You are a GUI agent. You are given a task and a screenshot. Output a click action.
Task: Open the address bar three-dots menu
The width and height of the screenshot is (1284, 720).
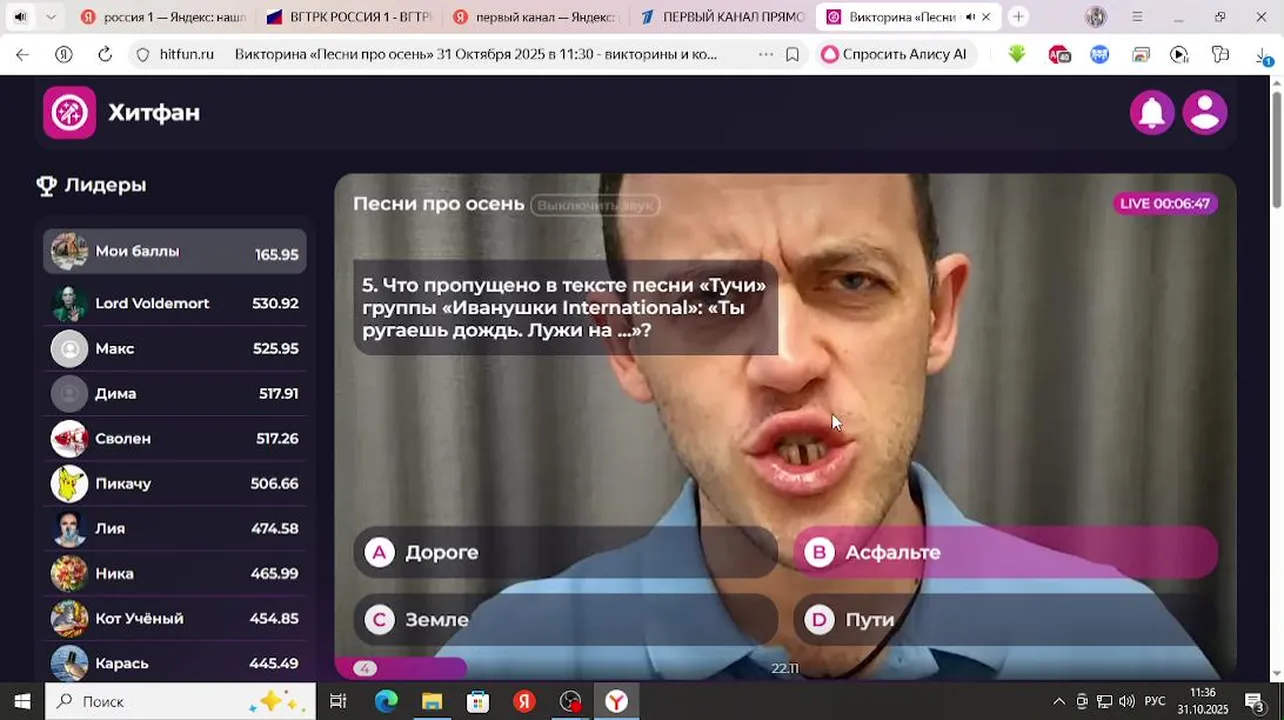coord(766,55)
